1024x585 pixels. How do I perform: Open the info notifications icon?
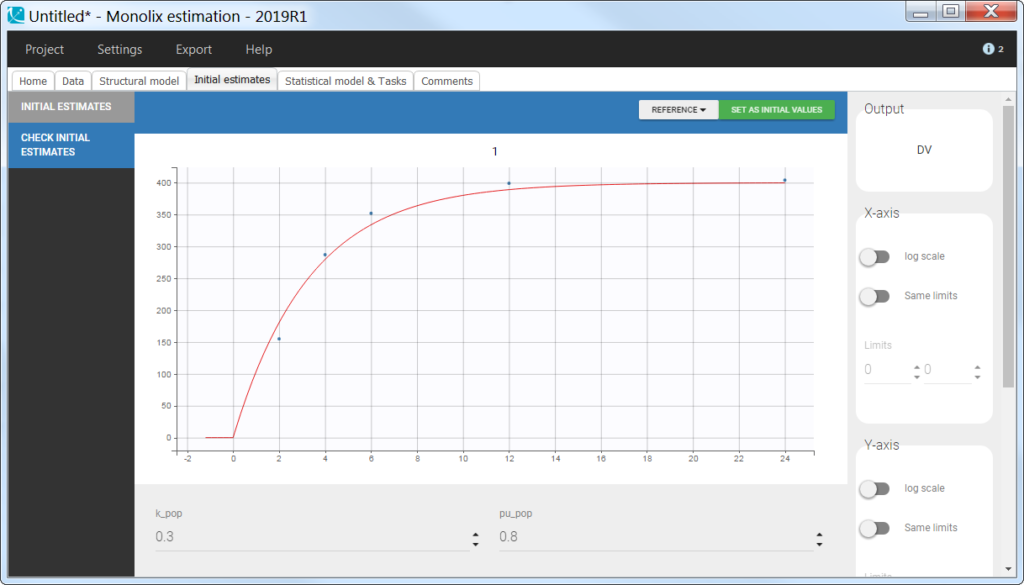[988, 49]
